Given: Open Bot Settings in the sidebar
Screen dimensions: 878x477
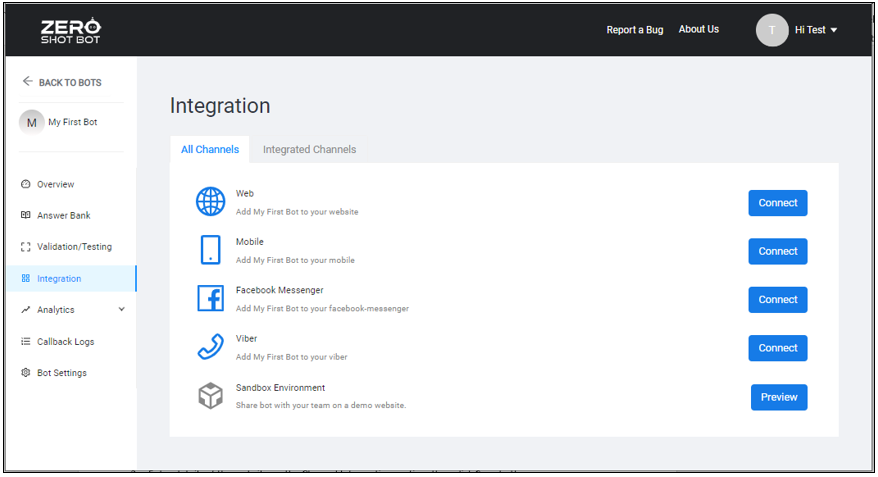Looking at the screenshot, I should [61, 373].
